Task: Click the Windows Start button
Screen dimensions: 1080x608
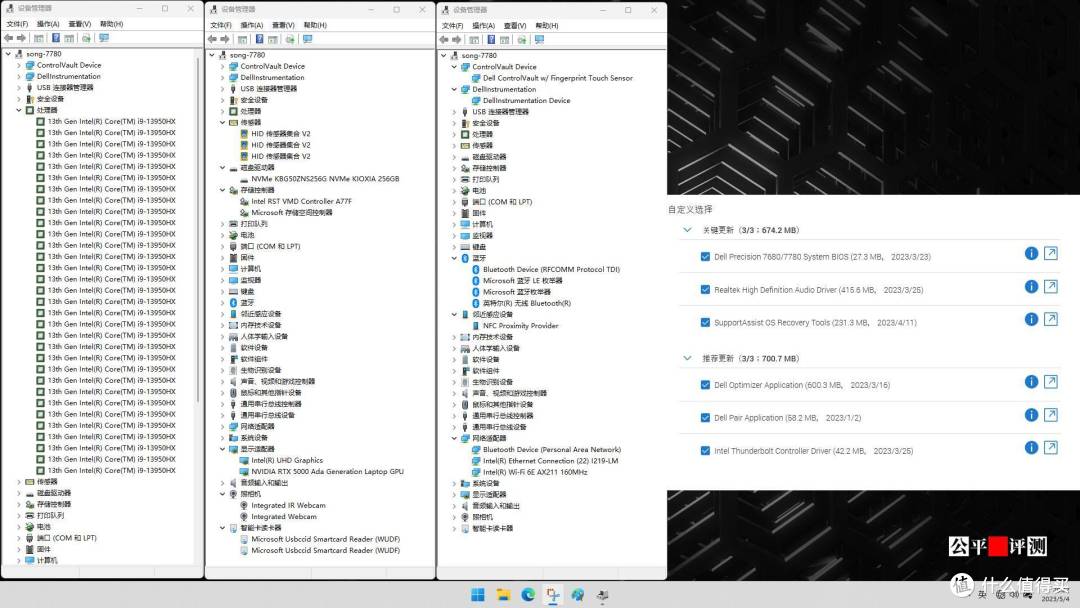Action: pos(478,593)
